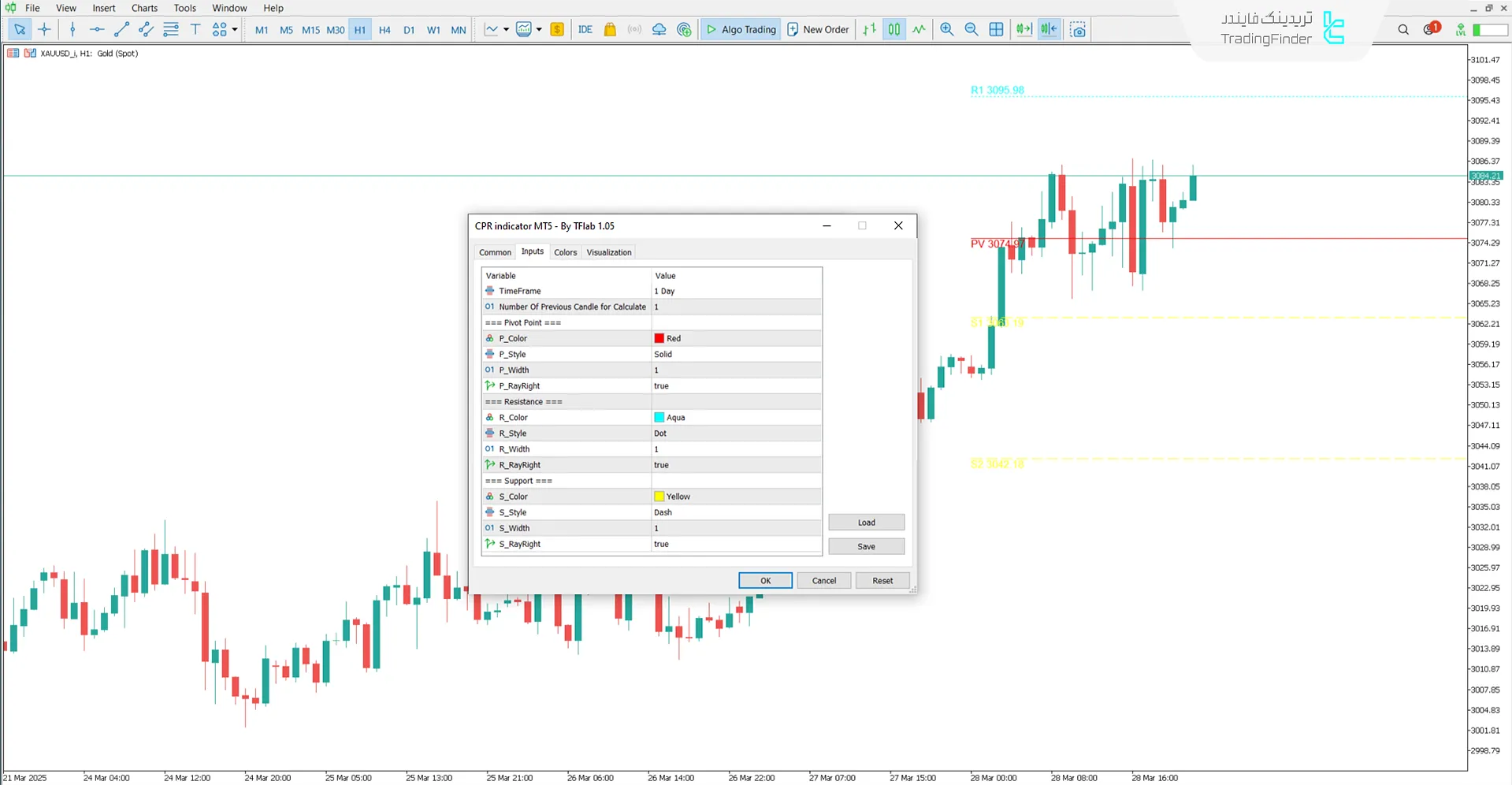This screenshot has width=1512, height=785.
Task: Expand the indicators list dropdown arrow
Action: click(506, 30)
